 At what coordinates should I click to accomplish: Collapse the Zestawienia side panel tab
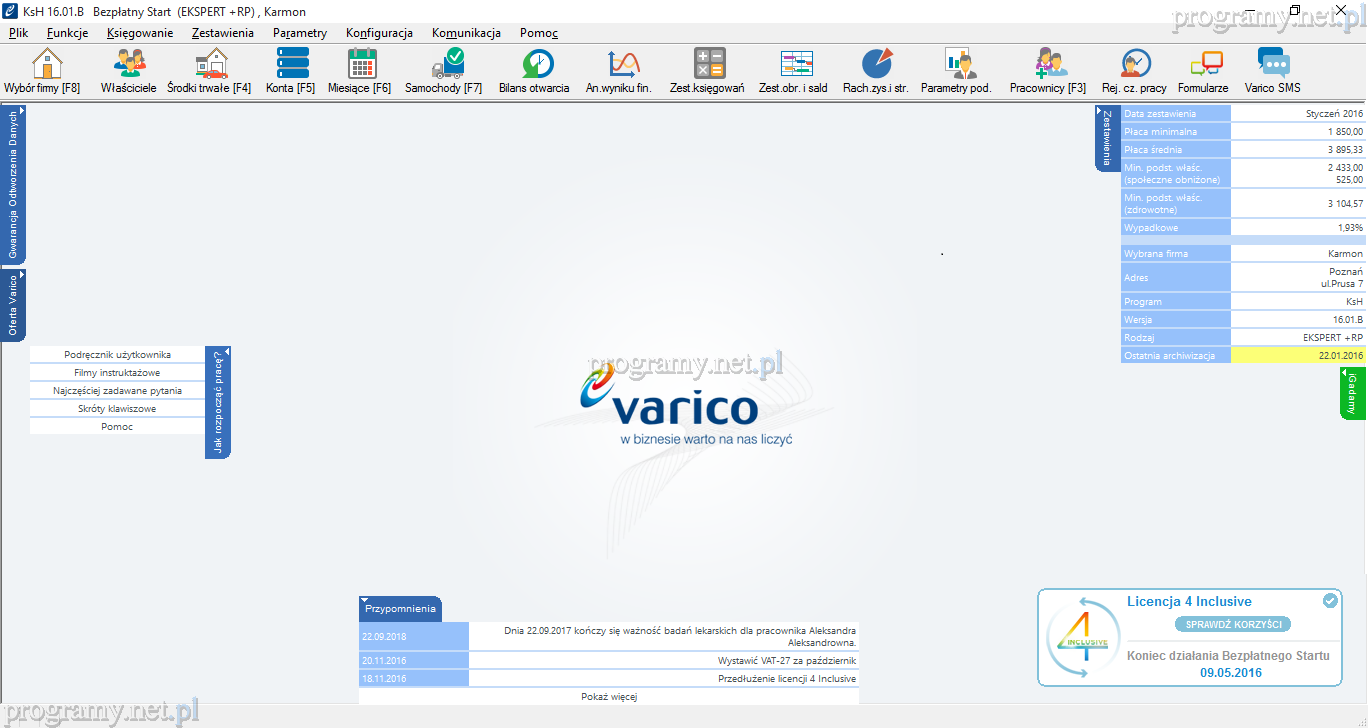(x=1107, y=137)
